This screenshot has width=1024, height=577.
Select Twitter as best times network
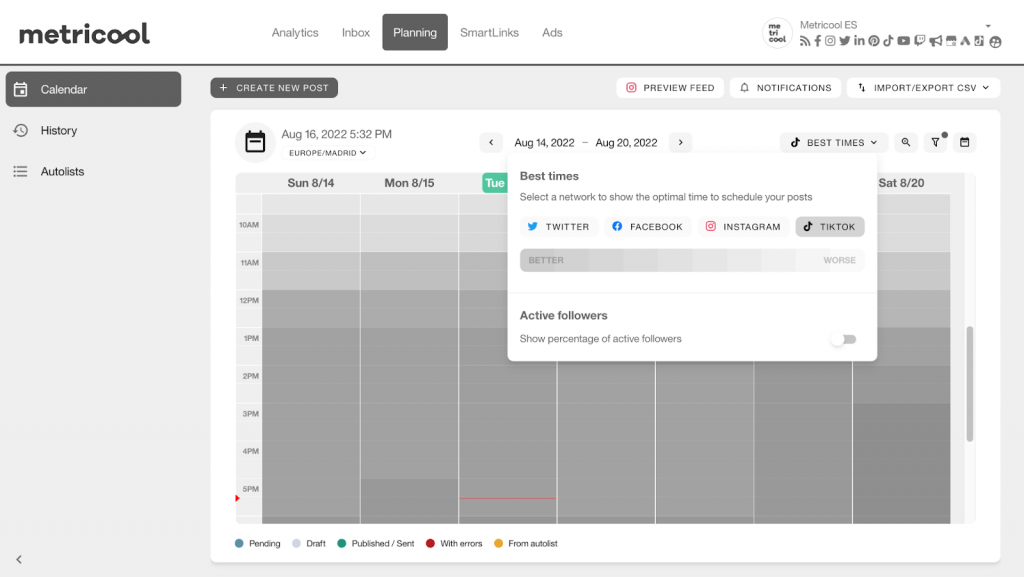[558, 226]
